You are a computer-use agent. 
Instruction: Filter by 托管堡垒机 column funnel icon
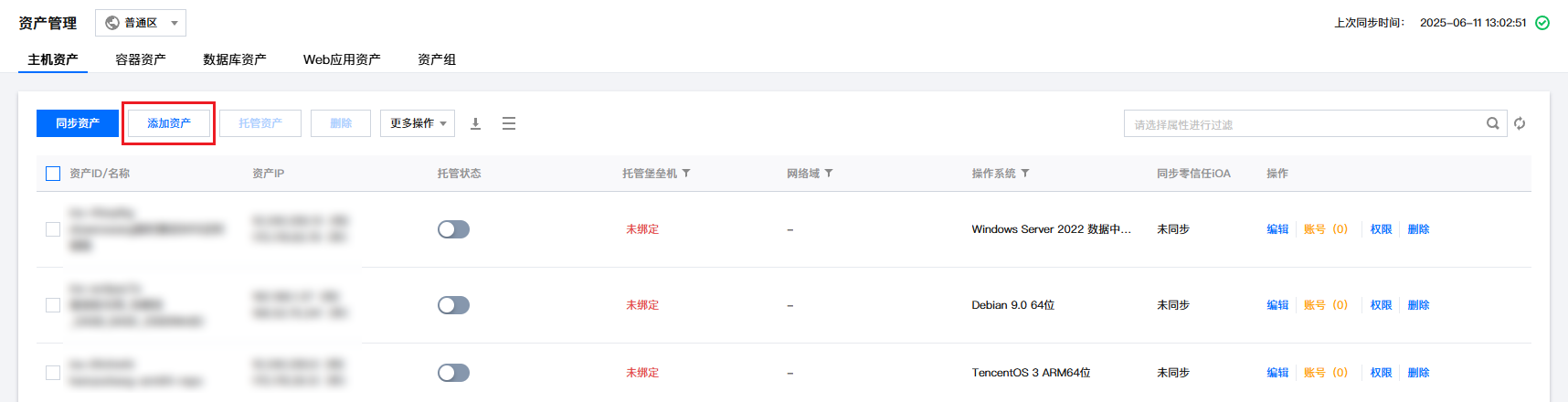(x=686, y=173)
